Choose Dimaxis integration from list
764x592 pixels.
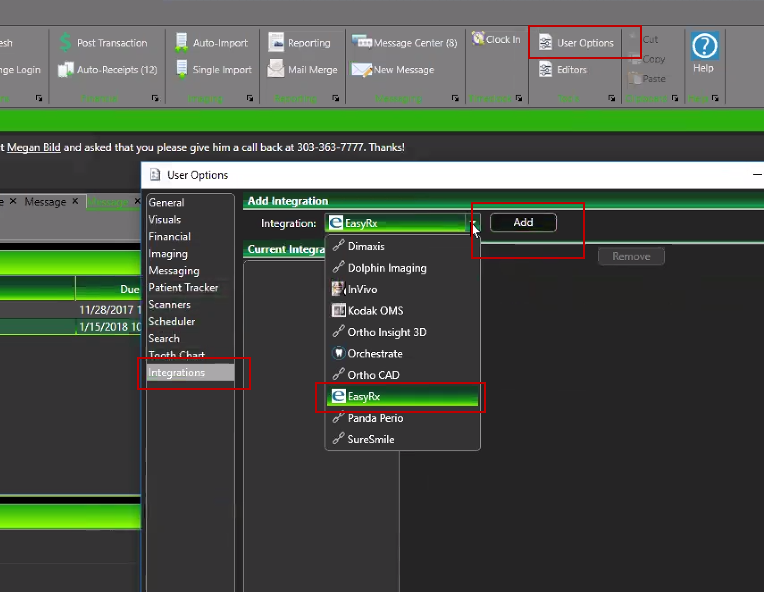(x=402, y=246)
